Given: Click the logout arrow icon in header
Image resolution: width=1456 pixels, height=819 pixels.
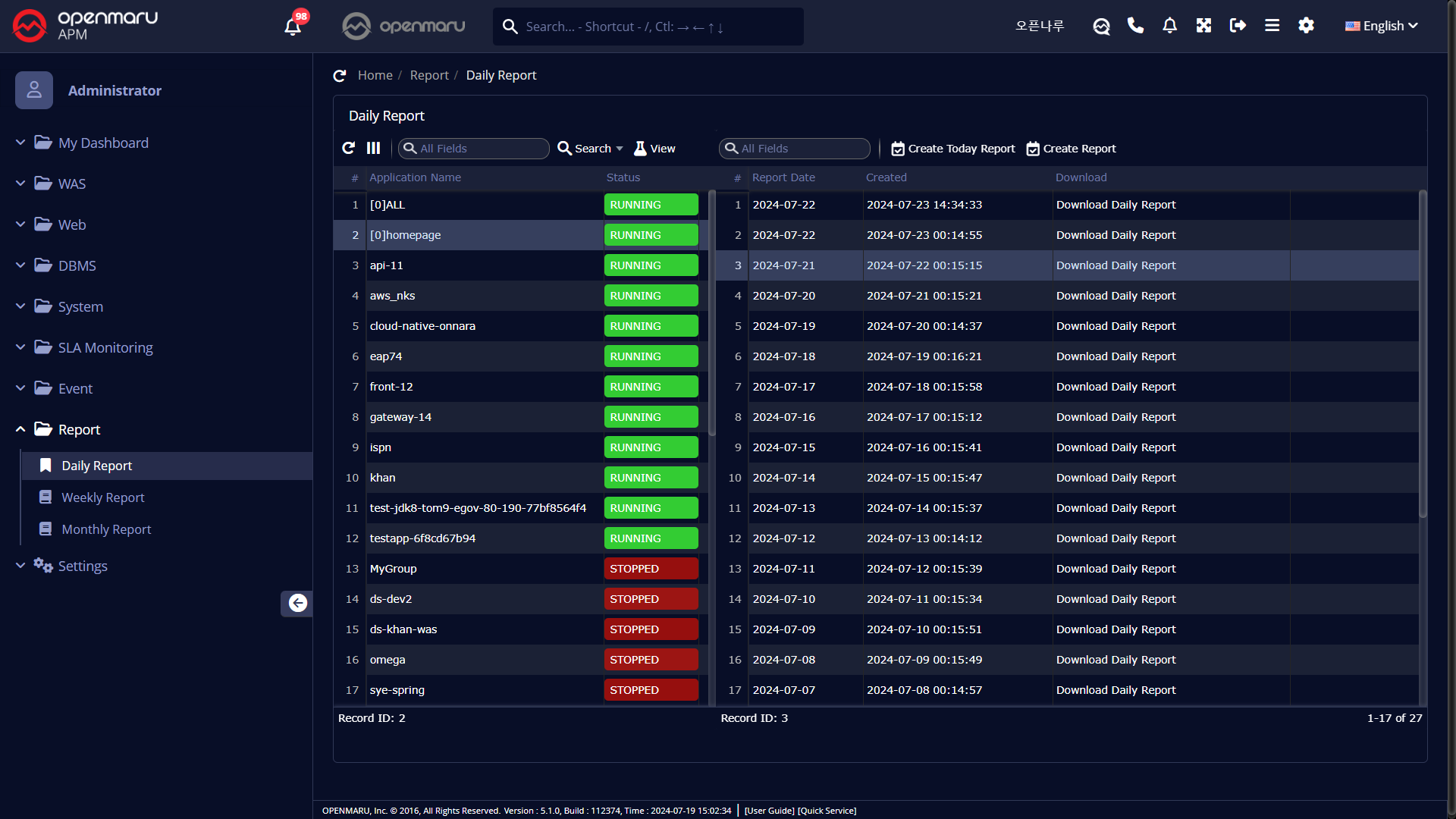Looking at the screenshot, I should click(x=1238, y=26).
